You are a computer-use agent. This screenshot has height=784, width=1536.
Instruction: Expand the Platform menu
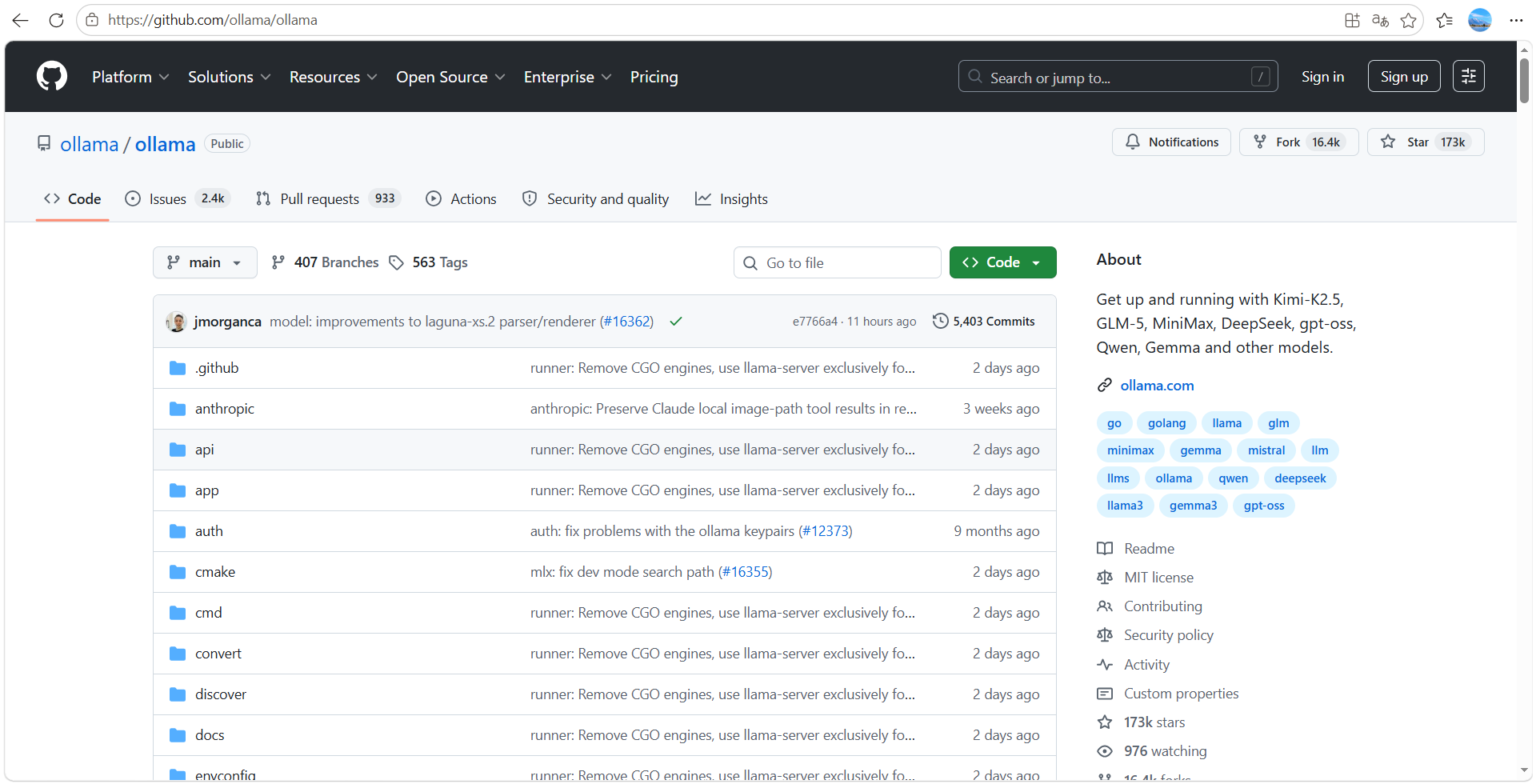(130, 77)
